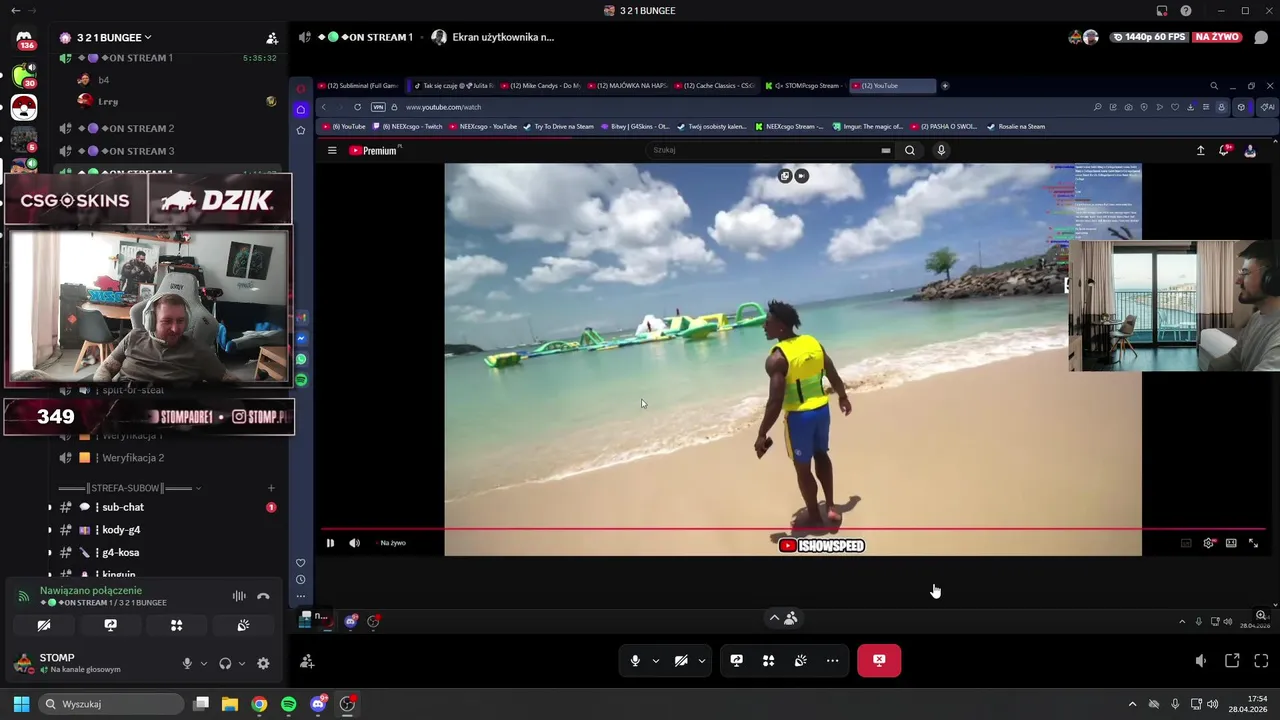Open the sub-chat text channel
1280x720 pixels.
tap(123, 507)
